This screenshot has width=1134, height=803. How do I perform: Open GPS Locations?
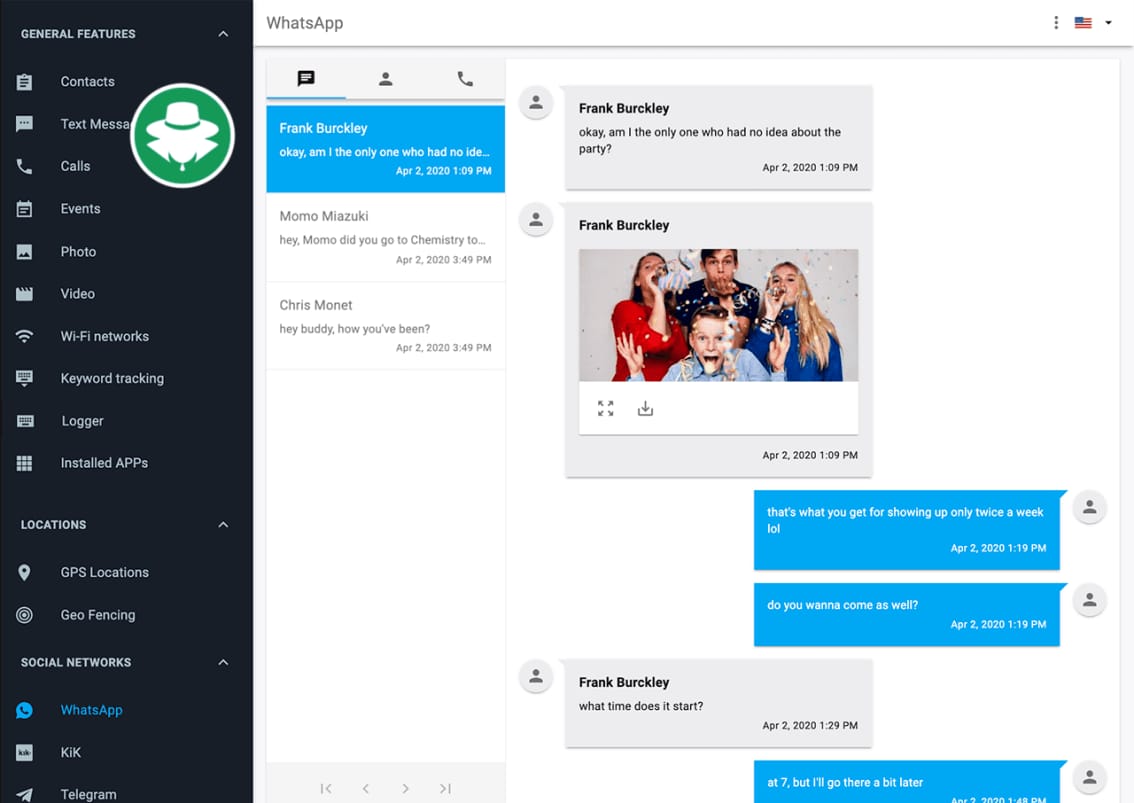(105, 572)
